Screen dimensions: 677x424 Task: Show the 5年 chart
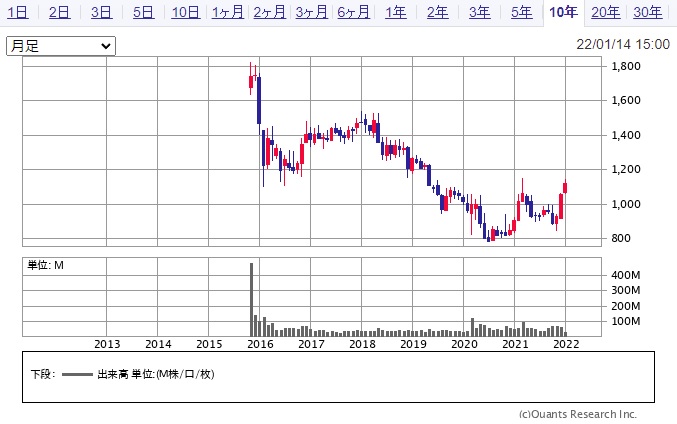pos(522,12)
